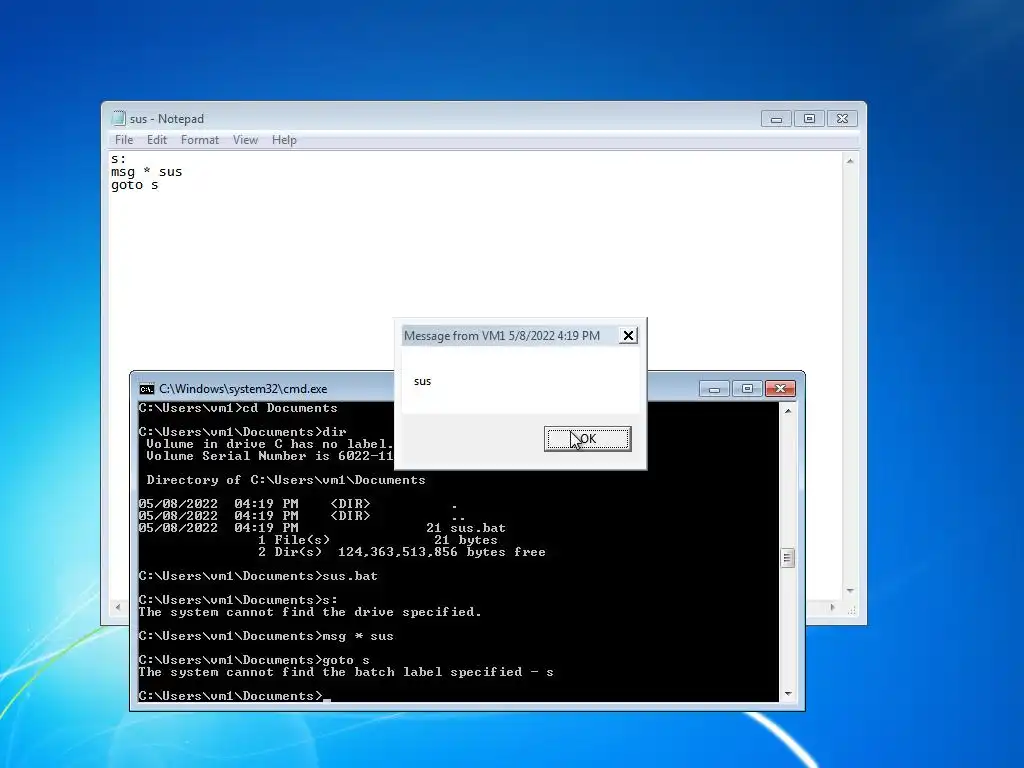1024x768 pixels.
Task: Open the File menu in Notepad
Action: click(x=123, y=140)
